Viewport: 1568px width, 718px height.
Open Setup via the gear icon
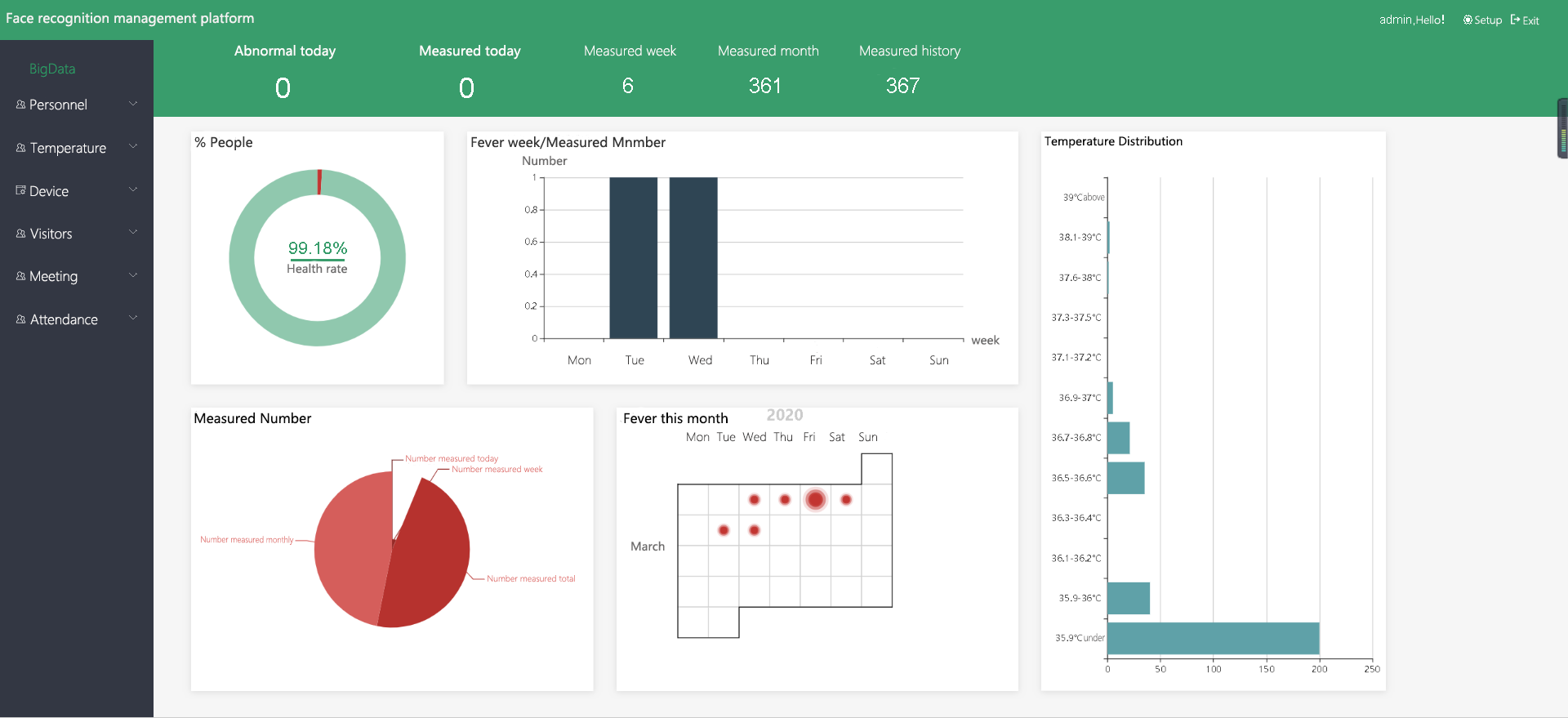pos(1468,20)
